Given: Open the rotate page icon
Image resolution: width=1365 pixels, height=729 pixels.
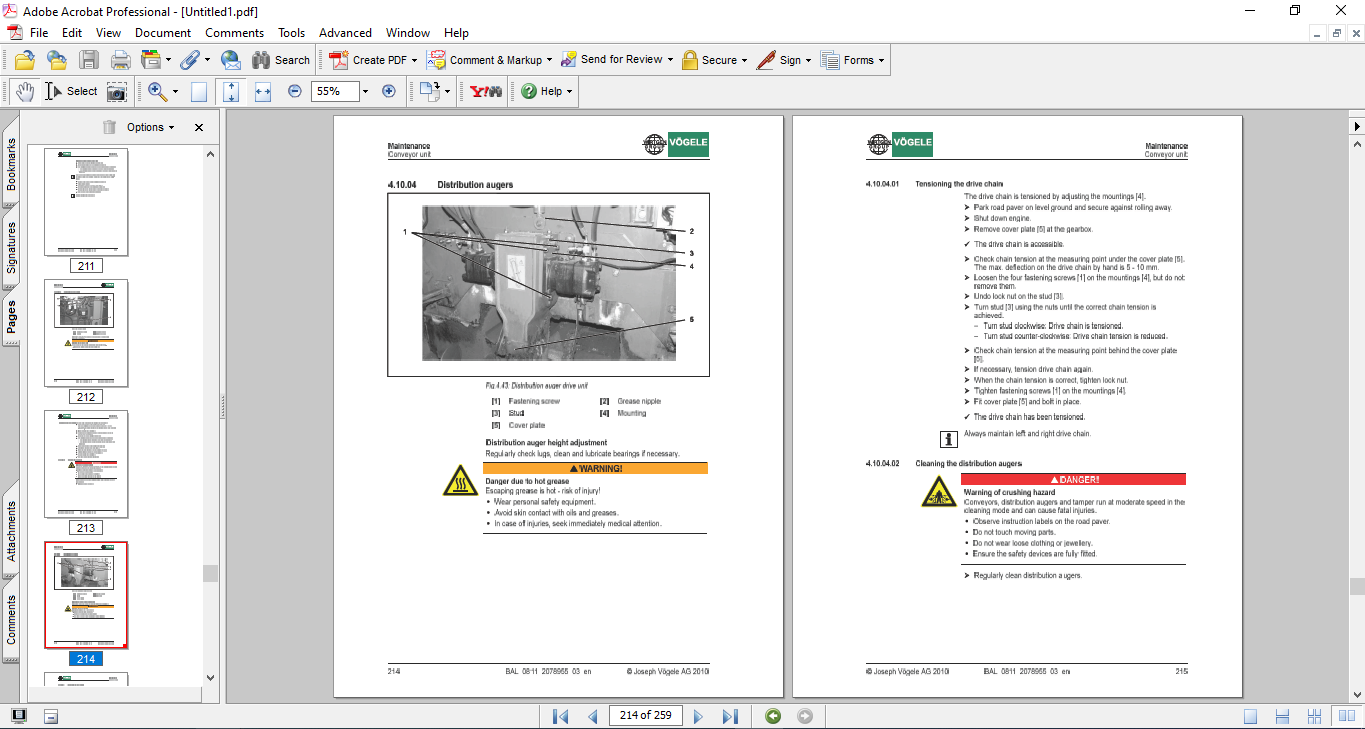Looking at the screenshot, I should click(x=430, y=91).
